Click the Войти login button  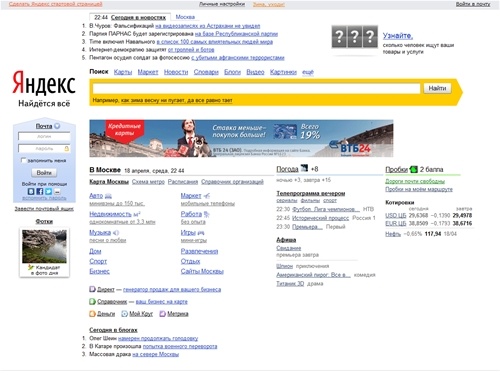pos(44,173)
